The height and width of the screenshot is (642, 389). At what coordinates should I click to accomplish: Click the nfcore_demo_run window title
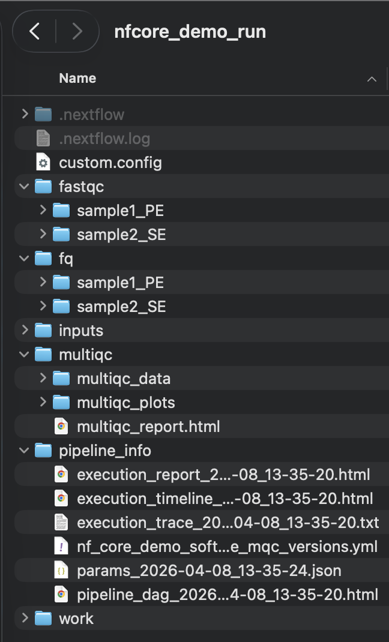coord(190,32)
